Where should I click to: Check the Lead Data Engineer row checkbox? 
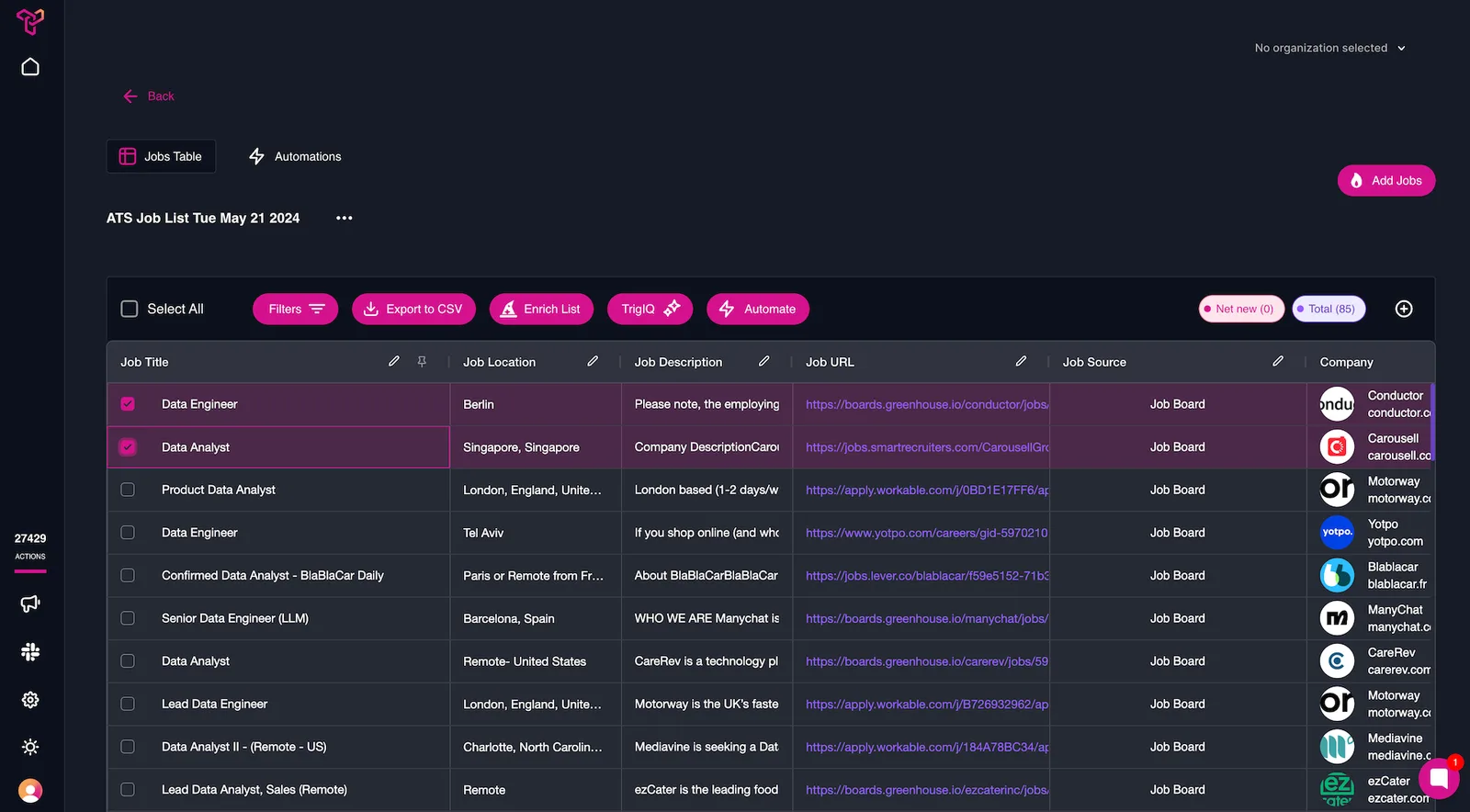click(x=128, y=705)
